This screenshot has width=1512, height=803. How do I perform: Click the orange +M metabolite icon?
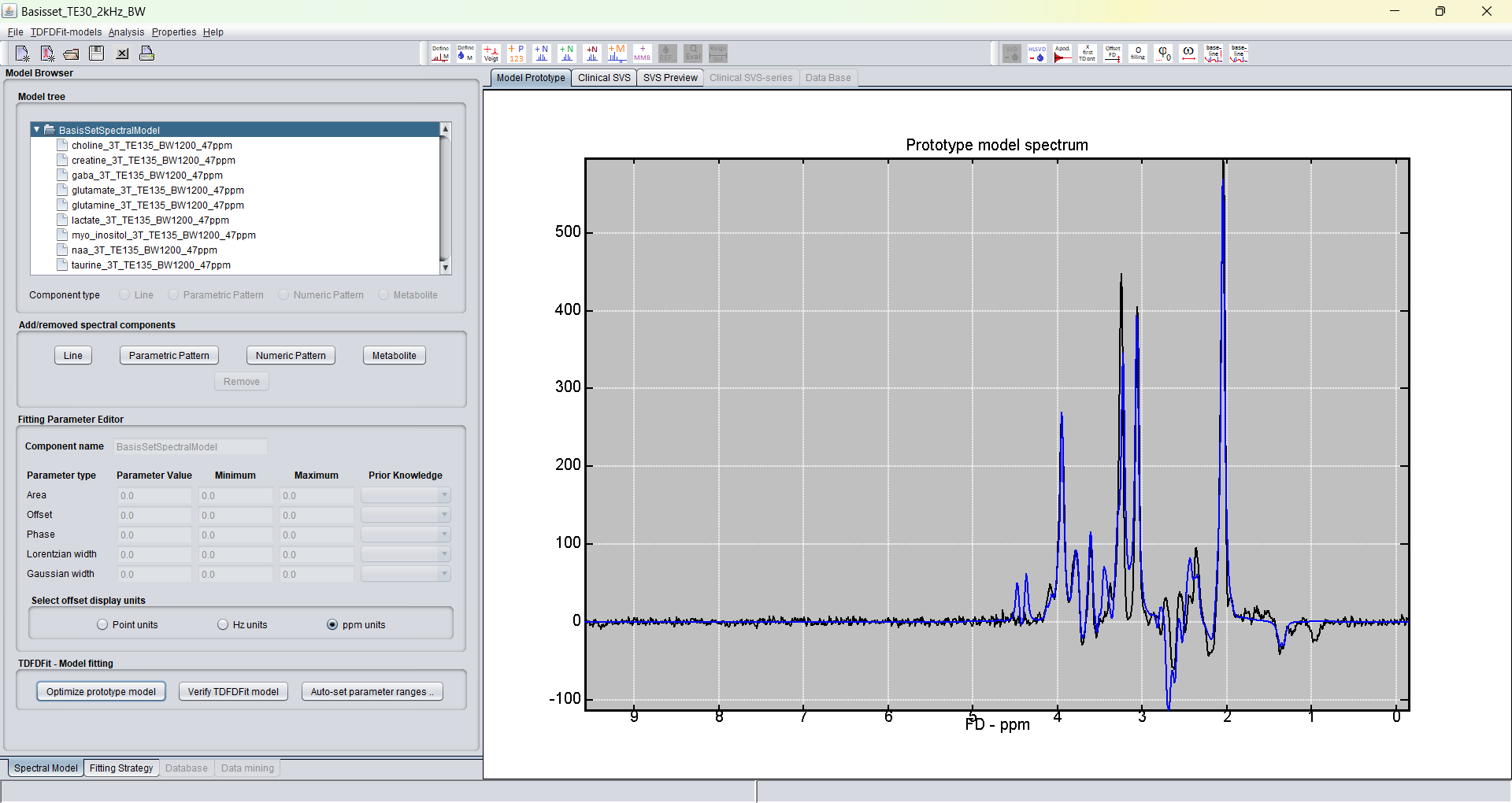pos(617,54)
